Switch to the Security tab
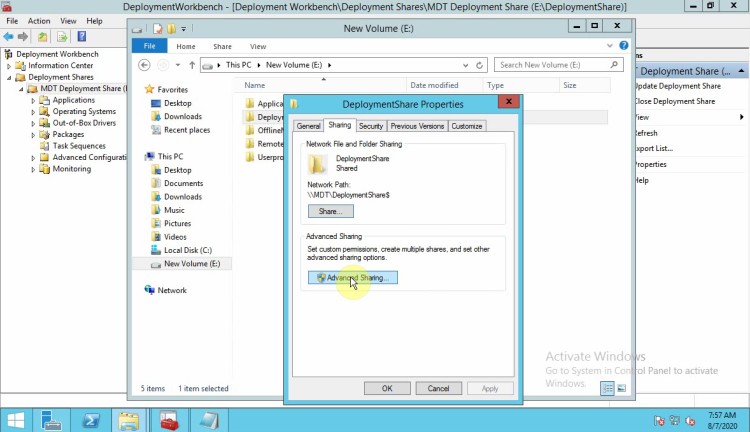Viewport: 750px width, 432px height. 370,126
